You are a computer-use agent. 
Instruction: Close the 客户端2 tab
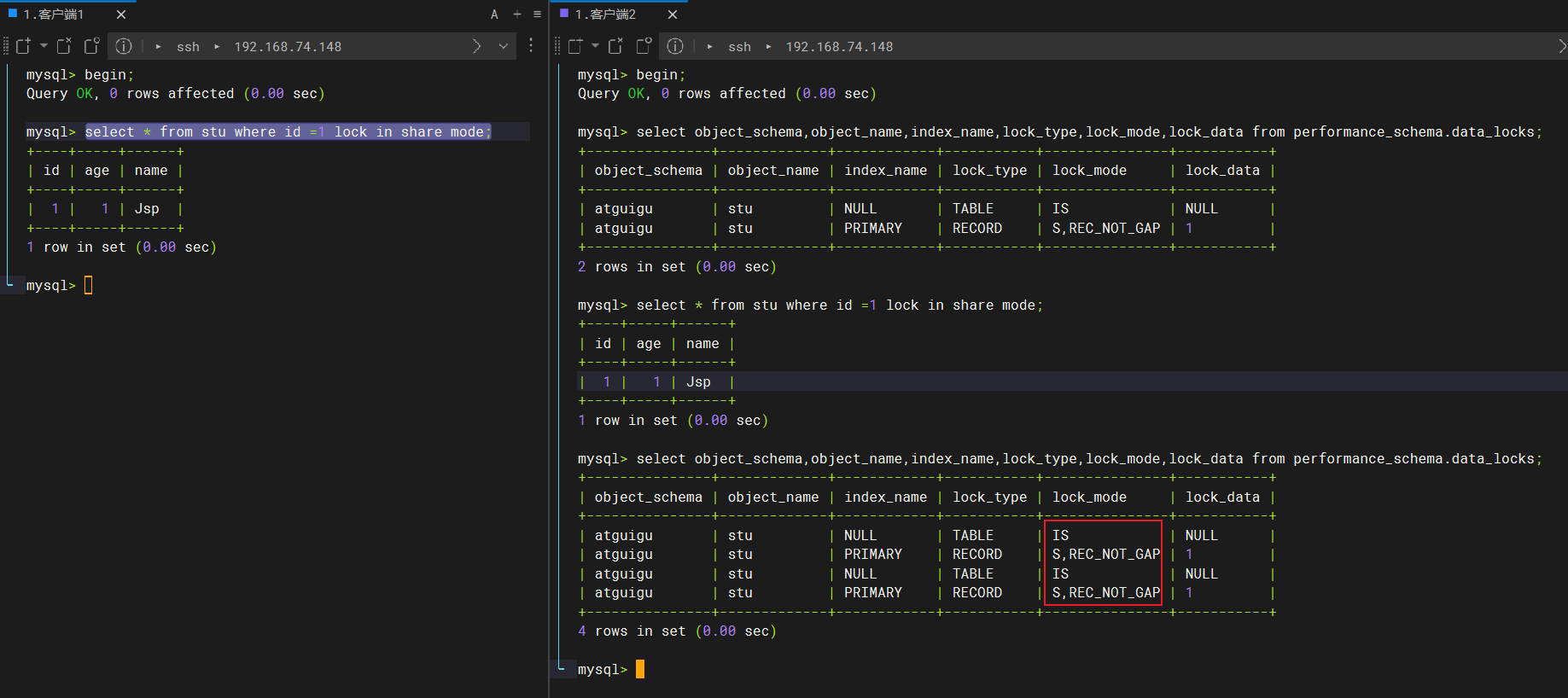click(673, 15)
